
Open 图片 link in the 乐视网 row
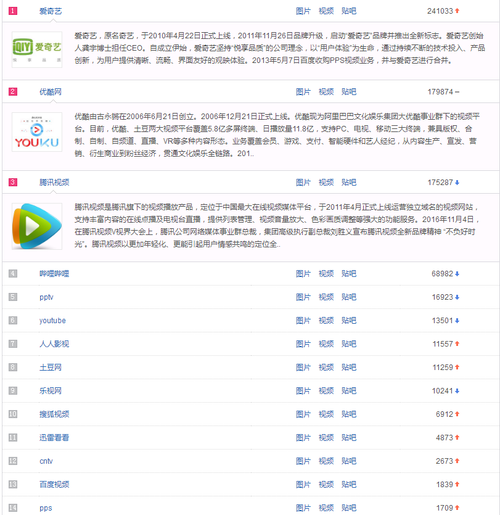tap(303, 391)
